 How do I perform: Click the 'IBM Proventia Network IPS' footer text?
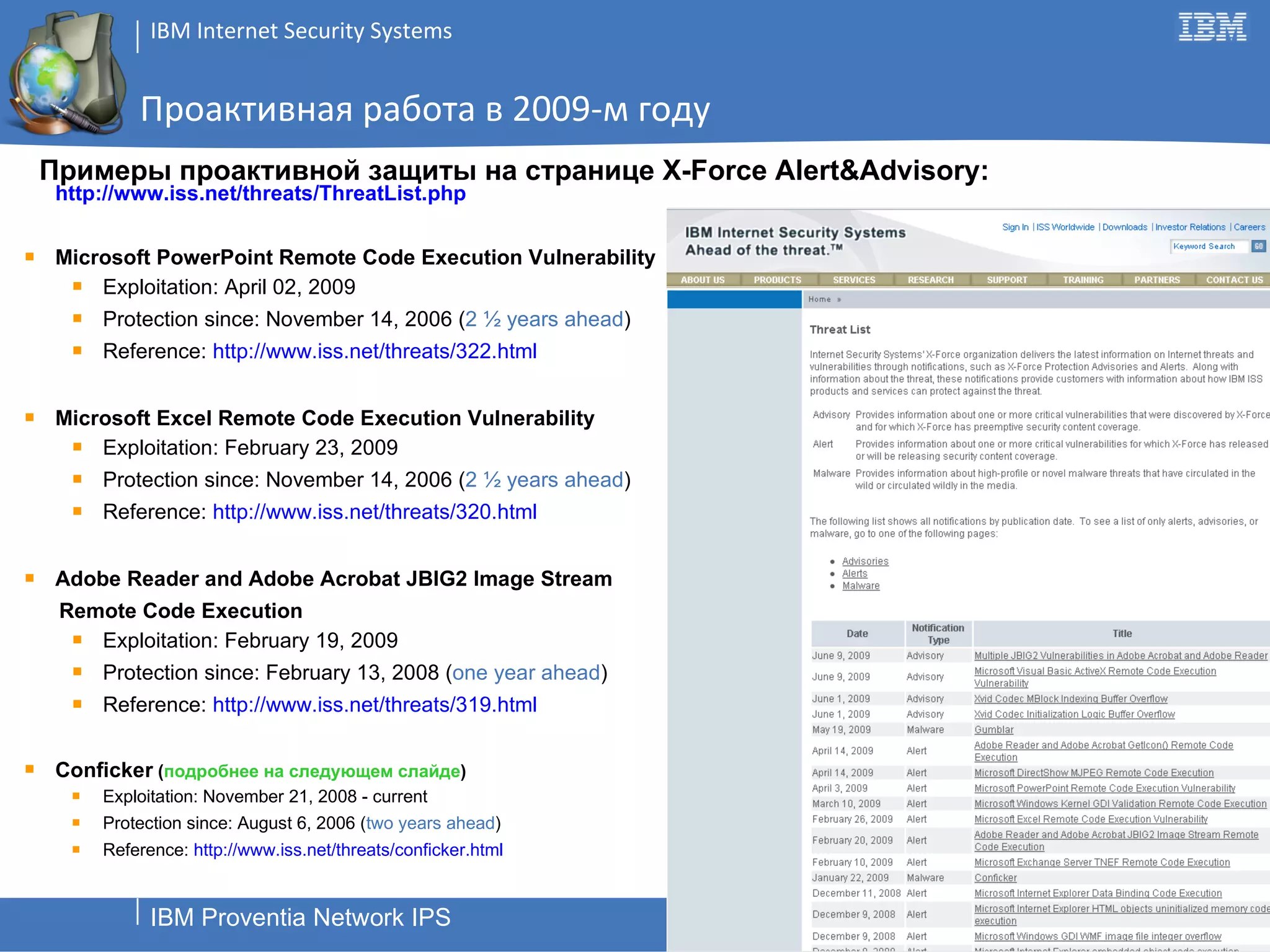tap(300, 918)
